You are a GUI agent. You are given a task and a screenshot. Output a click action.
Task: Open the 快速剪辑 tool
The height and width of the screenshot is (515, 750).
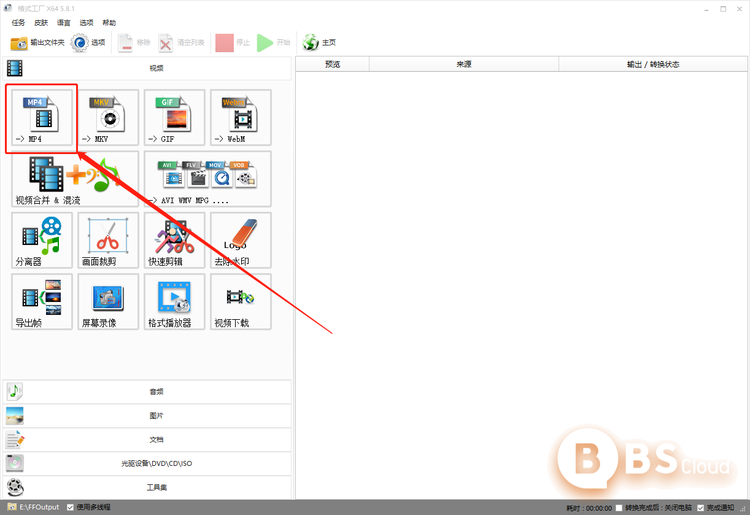click(175, 240)
